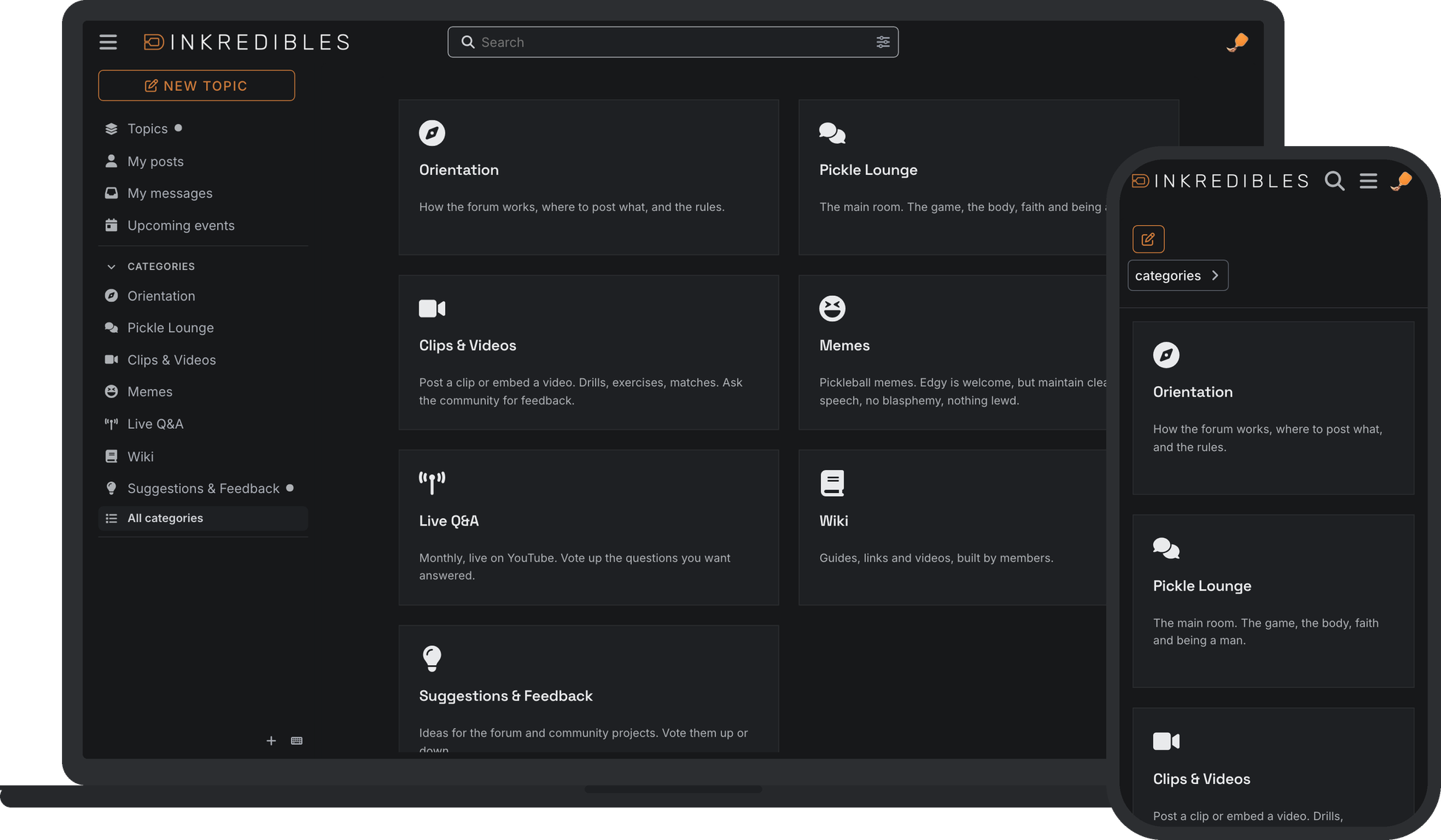Image resolution: width=1441 pixels, height=840 pixels.
Task: Click 'Monthly, live on YouTube' description text
Action: pyautogui.click(x=574, y=567)
